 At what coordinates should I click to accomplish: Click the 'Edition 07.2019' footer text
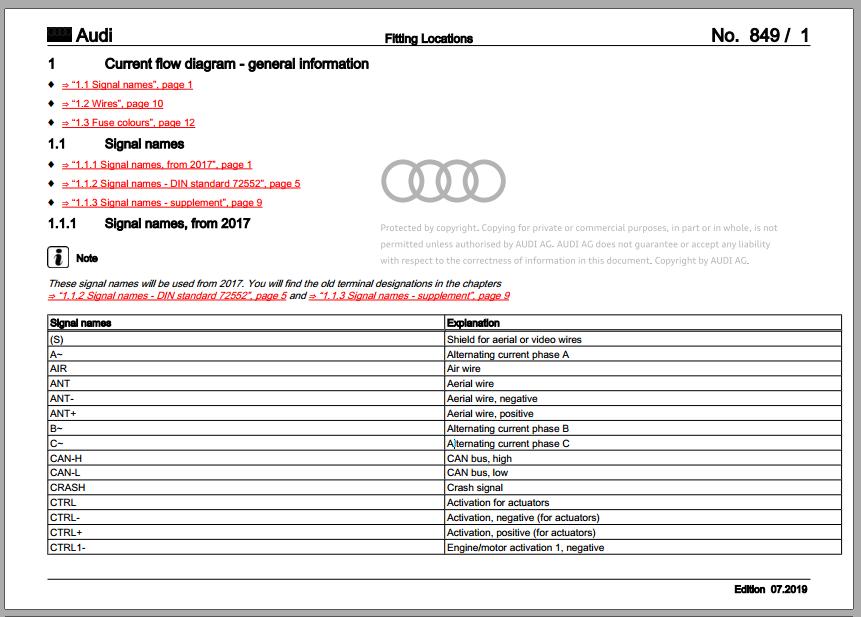point(770,590)
